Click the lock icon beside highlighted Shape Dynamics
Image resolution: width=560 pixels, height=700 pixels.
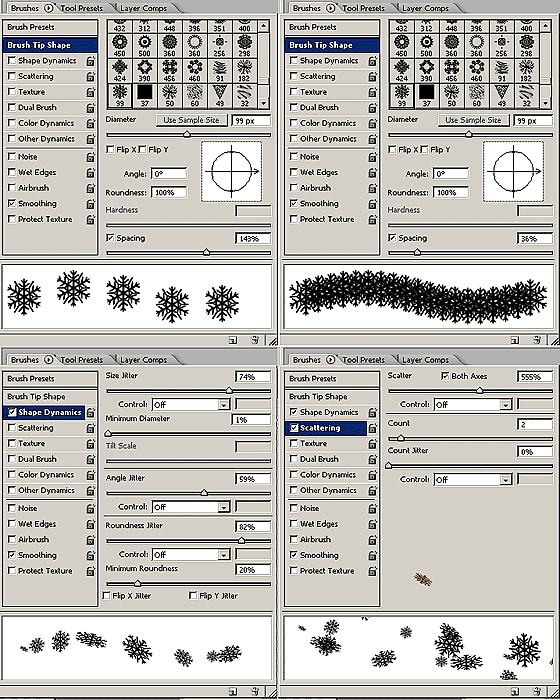pos(91,412)
